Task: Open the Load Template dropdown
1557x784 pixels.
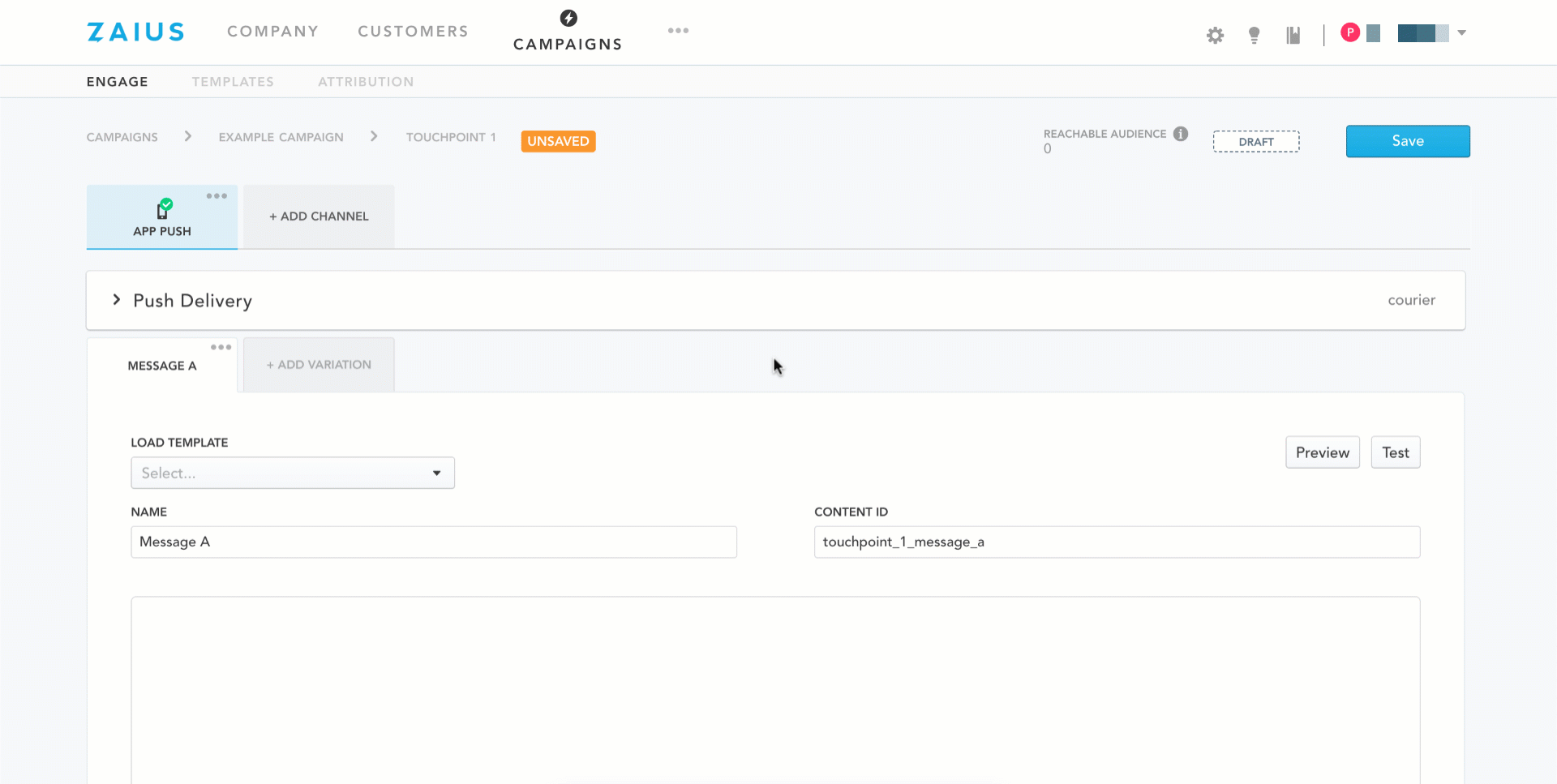Action: coord(293,473)
